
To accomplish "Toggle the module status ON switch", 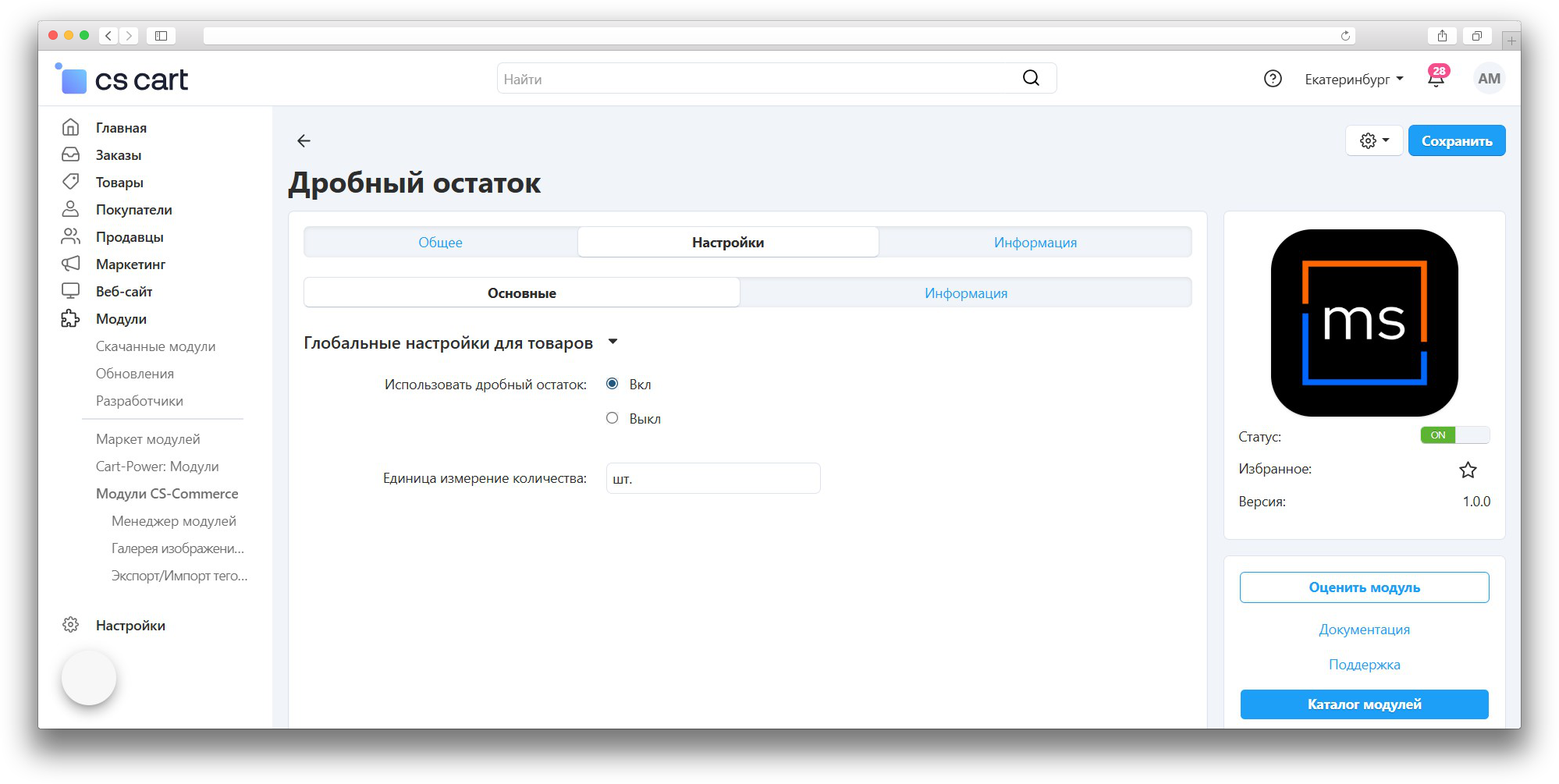I will (x=1454, y=435).
